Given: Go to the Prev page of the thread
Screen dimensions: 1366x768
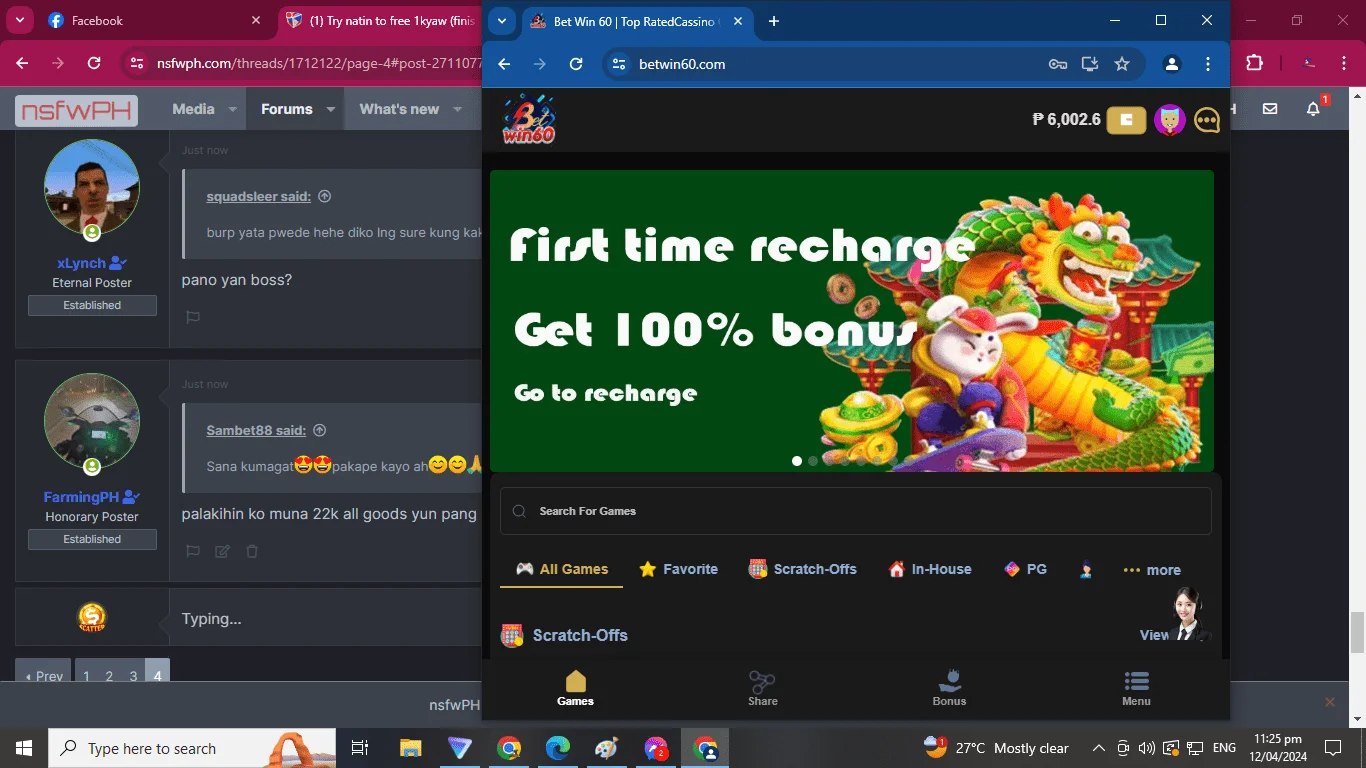Looking at the screenshot, I should [x=43, y=672].
